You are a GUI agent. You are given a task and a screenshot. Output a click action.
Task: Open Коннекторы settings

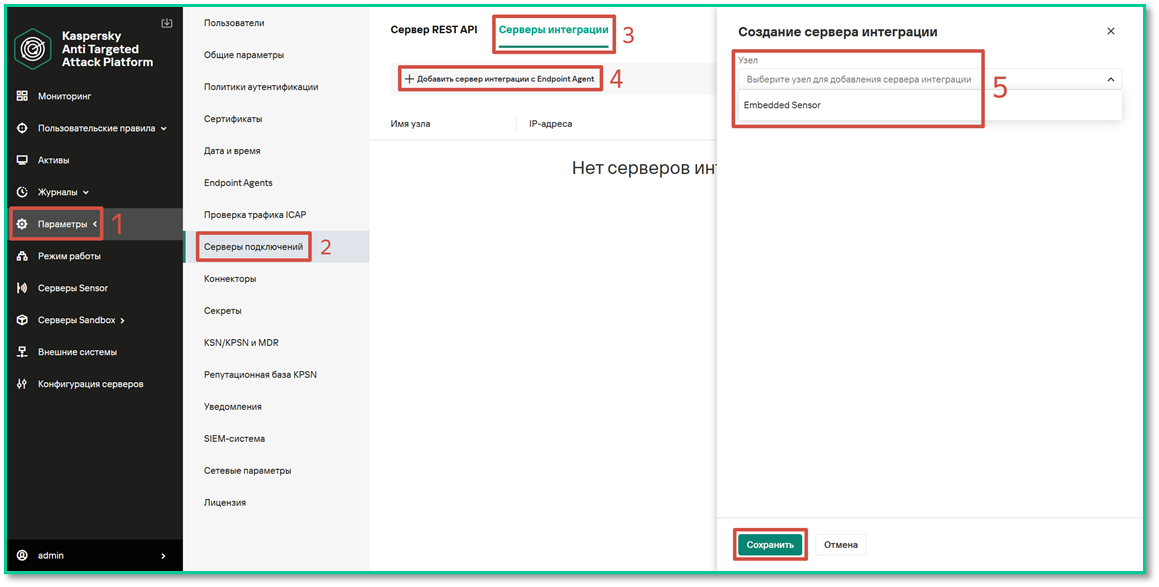click(230, 279)
